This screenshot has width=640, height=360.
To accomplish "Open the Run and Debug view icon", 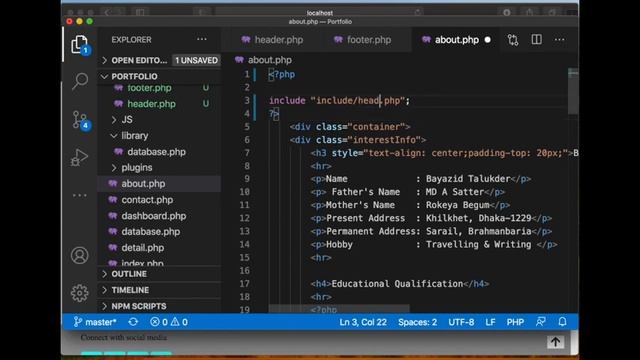I will click(x=80, y=157).
